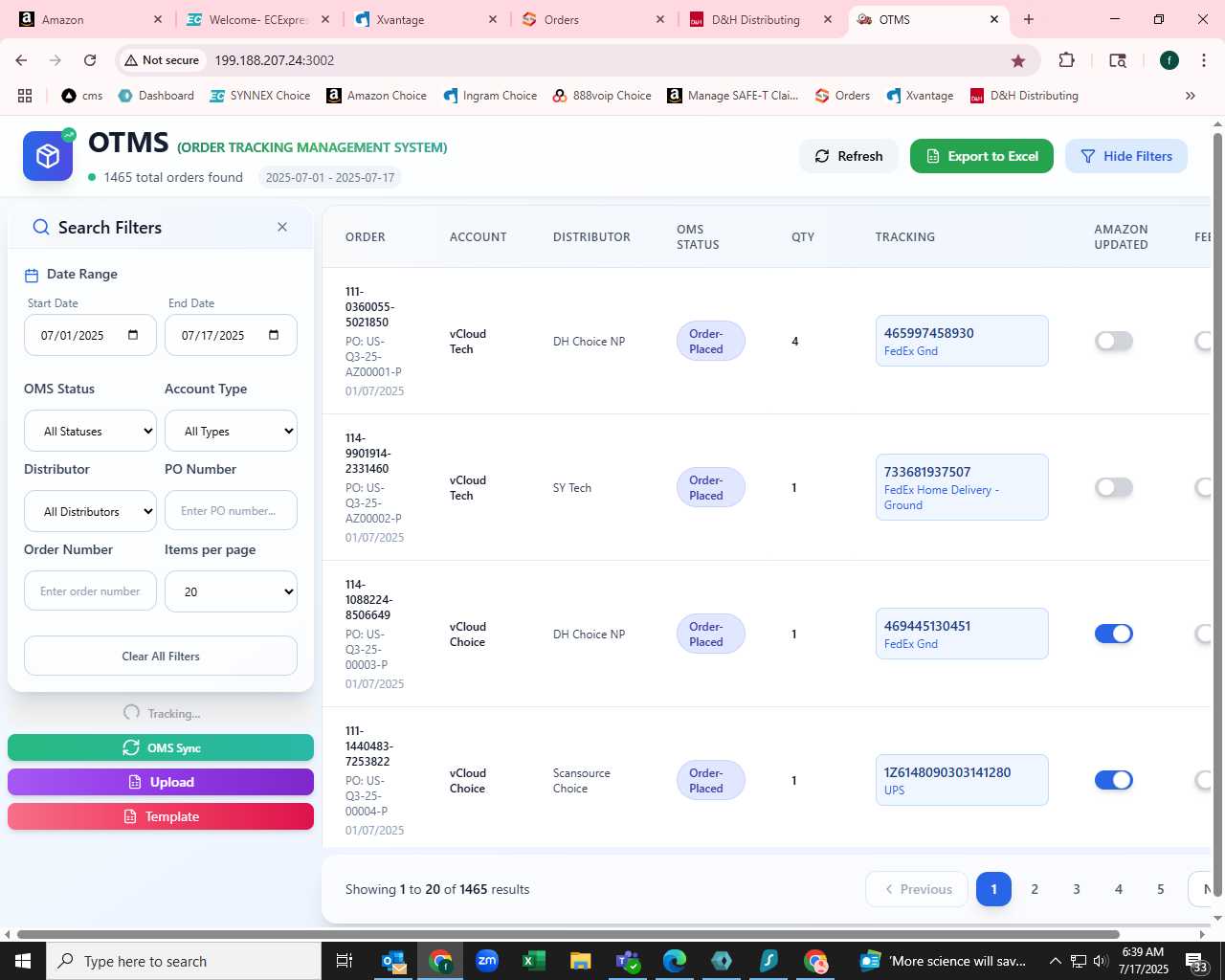
Task: Go to results page 2
Action: tap(1035, 889)
